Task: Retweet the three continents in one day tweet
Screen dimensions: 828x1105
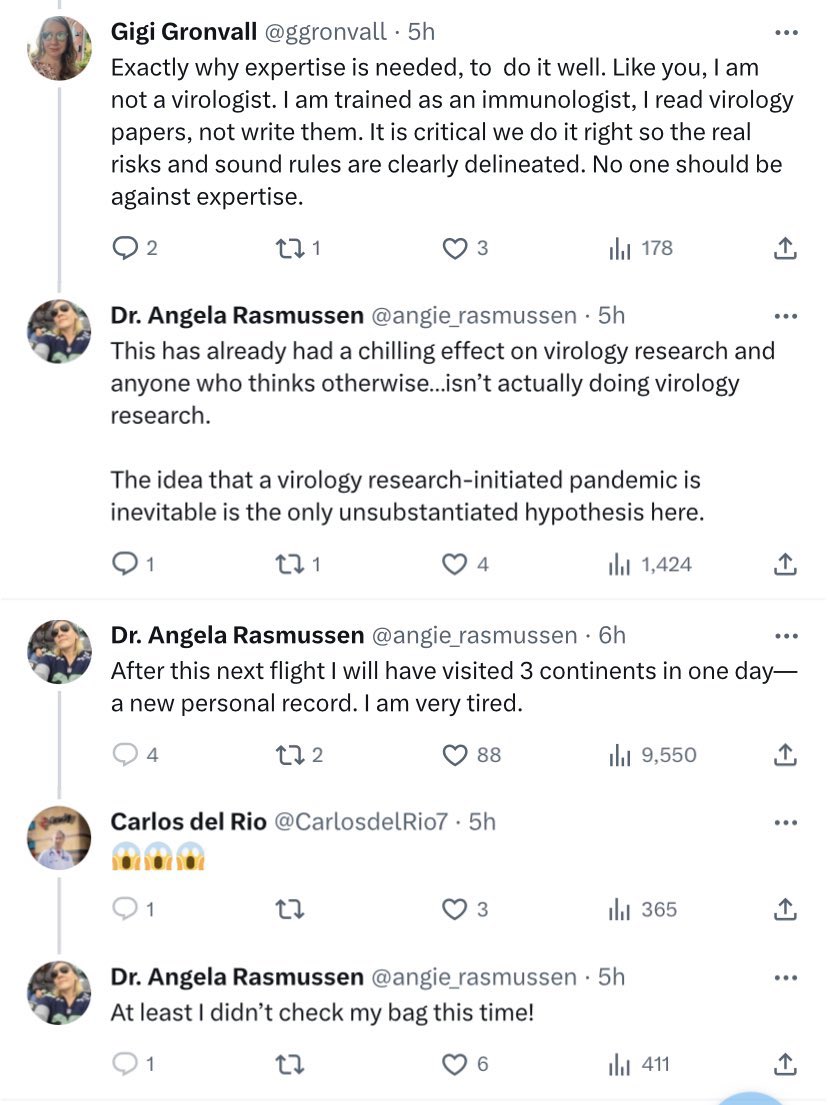Action: 291,755
